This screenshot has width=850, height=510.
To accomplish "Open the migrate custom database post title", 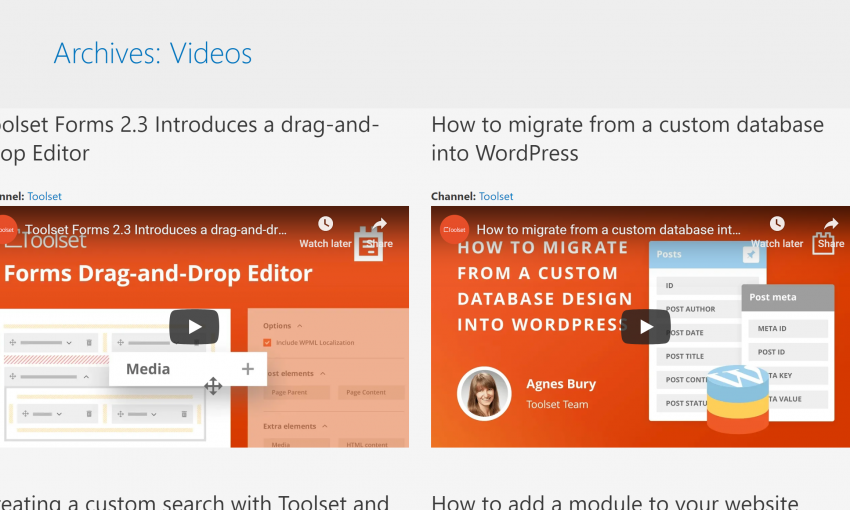I will point(627,139).
